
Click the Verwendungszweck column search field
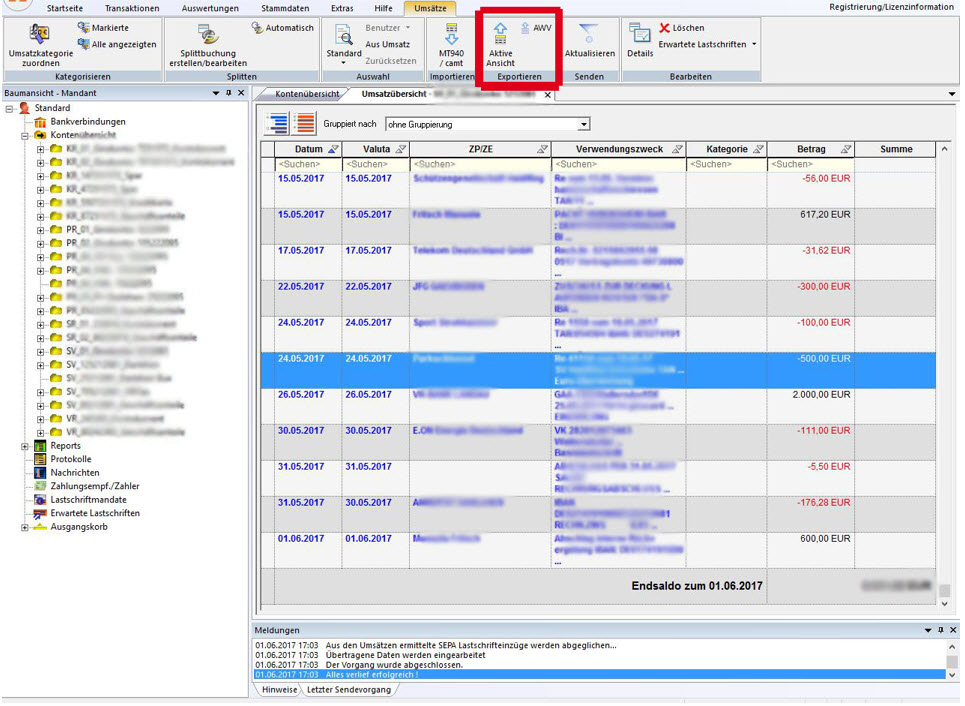[x=619, y=164]
